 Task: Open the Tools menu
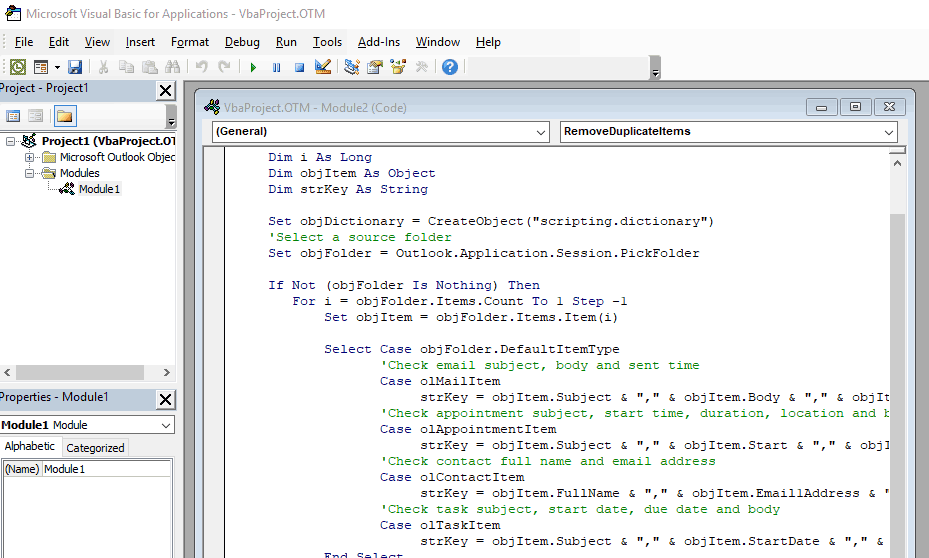coord(327,42)
